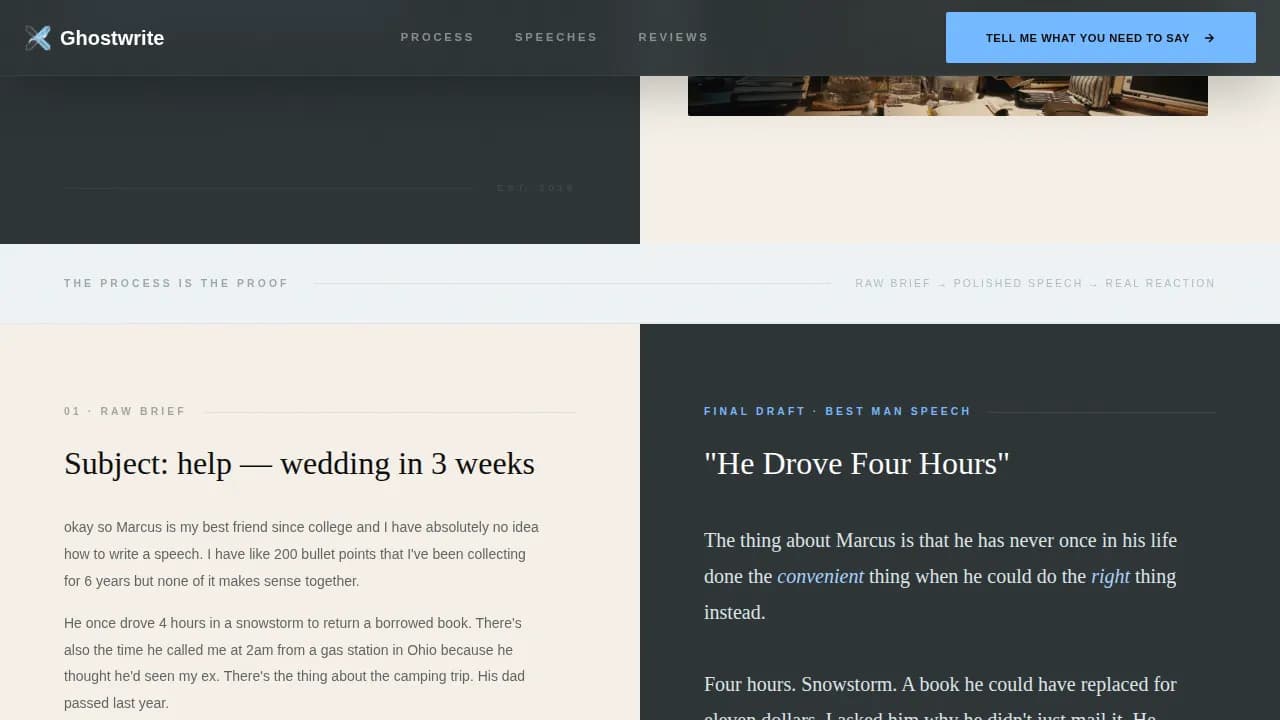Click the paragraph starting 'He once drove 4 hours'
This screenshot has height=720, width=1280.
tap(295, 663)
